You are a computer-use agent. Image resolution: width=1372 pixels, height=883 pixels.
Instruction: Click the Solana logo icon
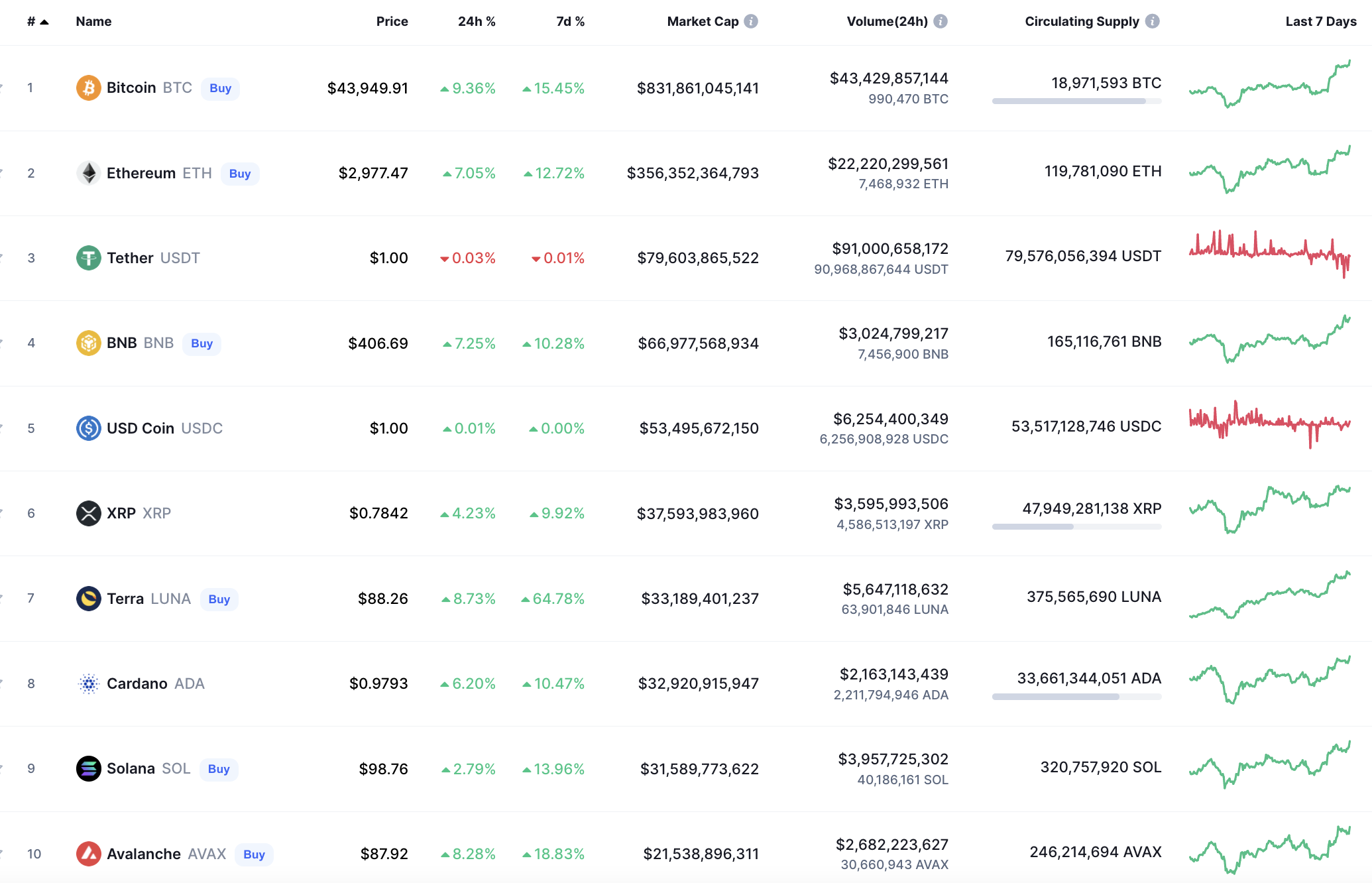(88, 768)
